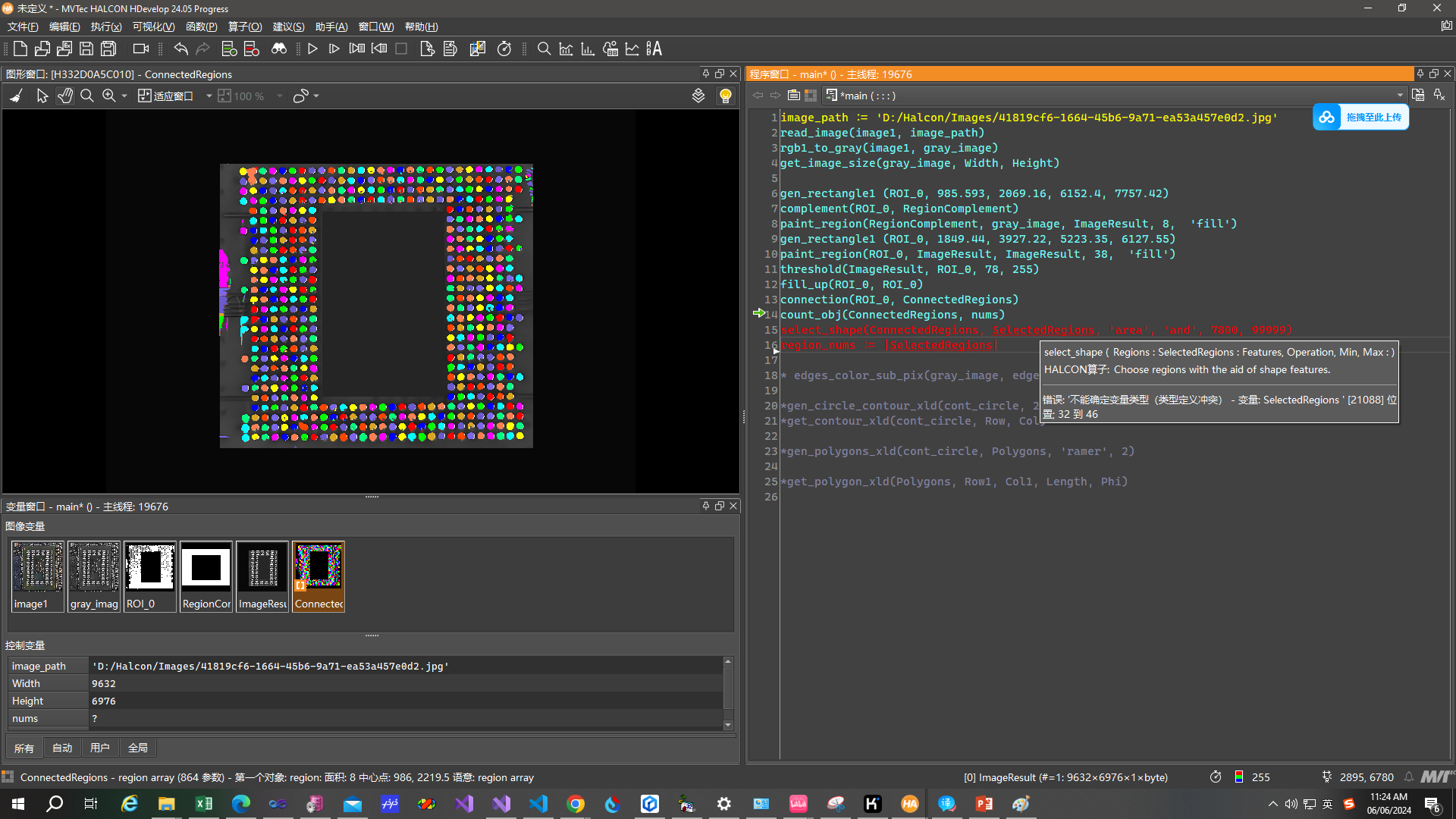This screenshot has width=1456, height=819.
Task: Expand the fit window (适应窗口) dropdown arrow
Action: click(209, 96)
